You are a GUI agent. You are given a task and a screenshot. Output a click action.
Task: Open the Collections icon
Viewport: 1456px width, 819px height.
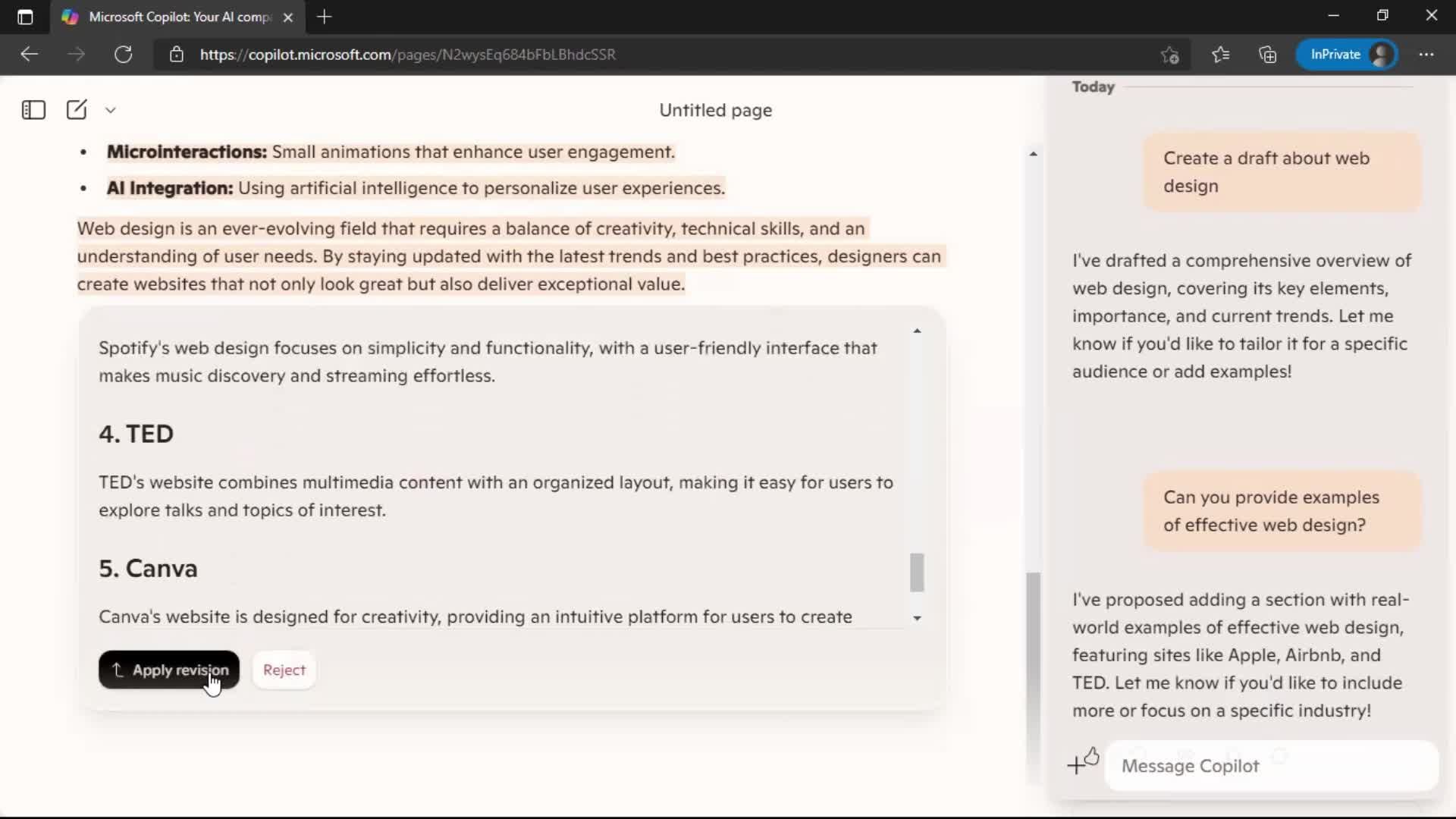pyautogui.click(x=1268, y=55)
